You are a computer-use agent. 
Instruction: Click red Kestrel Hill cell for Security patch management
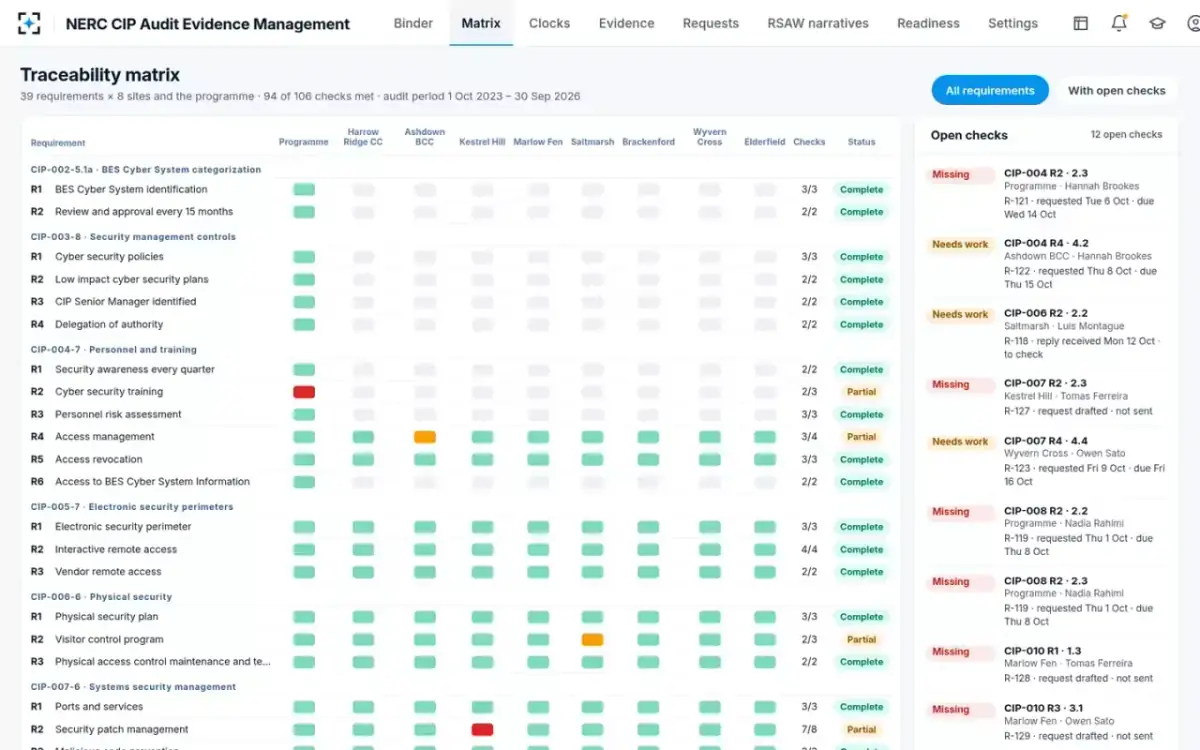coord(482,729)
